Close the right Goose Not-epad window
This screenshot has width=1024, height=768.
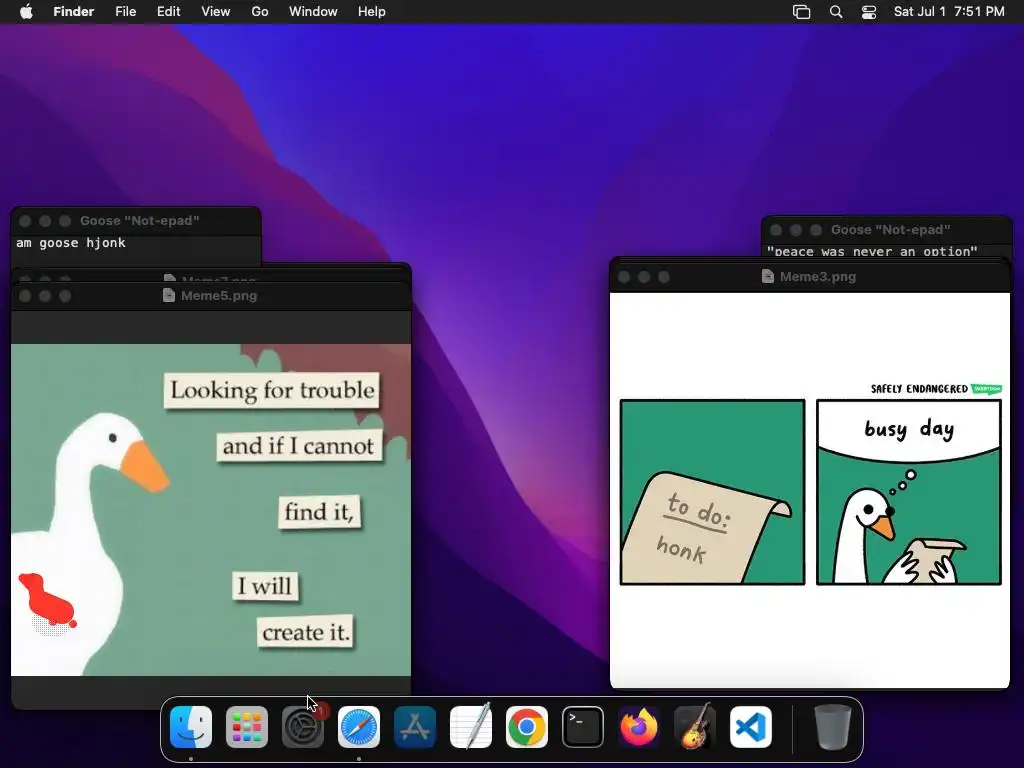click(776, 230)
